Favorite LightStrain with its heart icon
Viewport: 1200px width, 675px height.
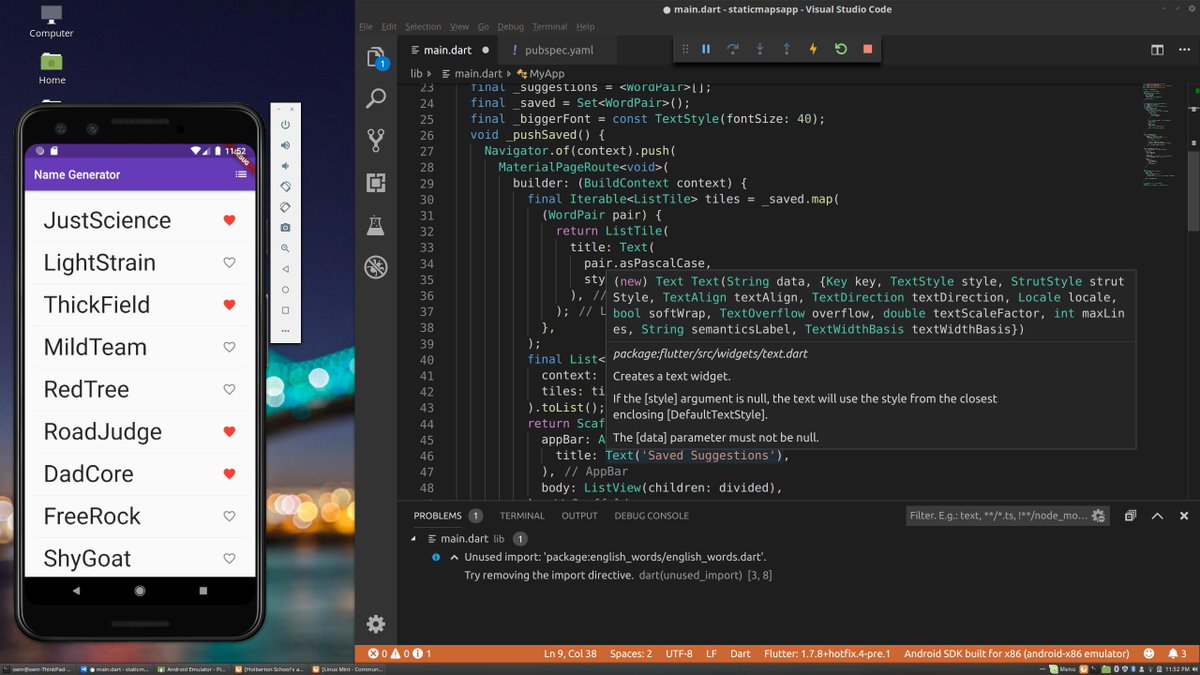229,263
